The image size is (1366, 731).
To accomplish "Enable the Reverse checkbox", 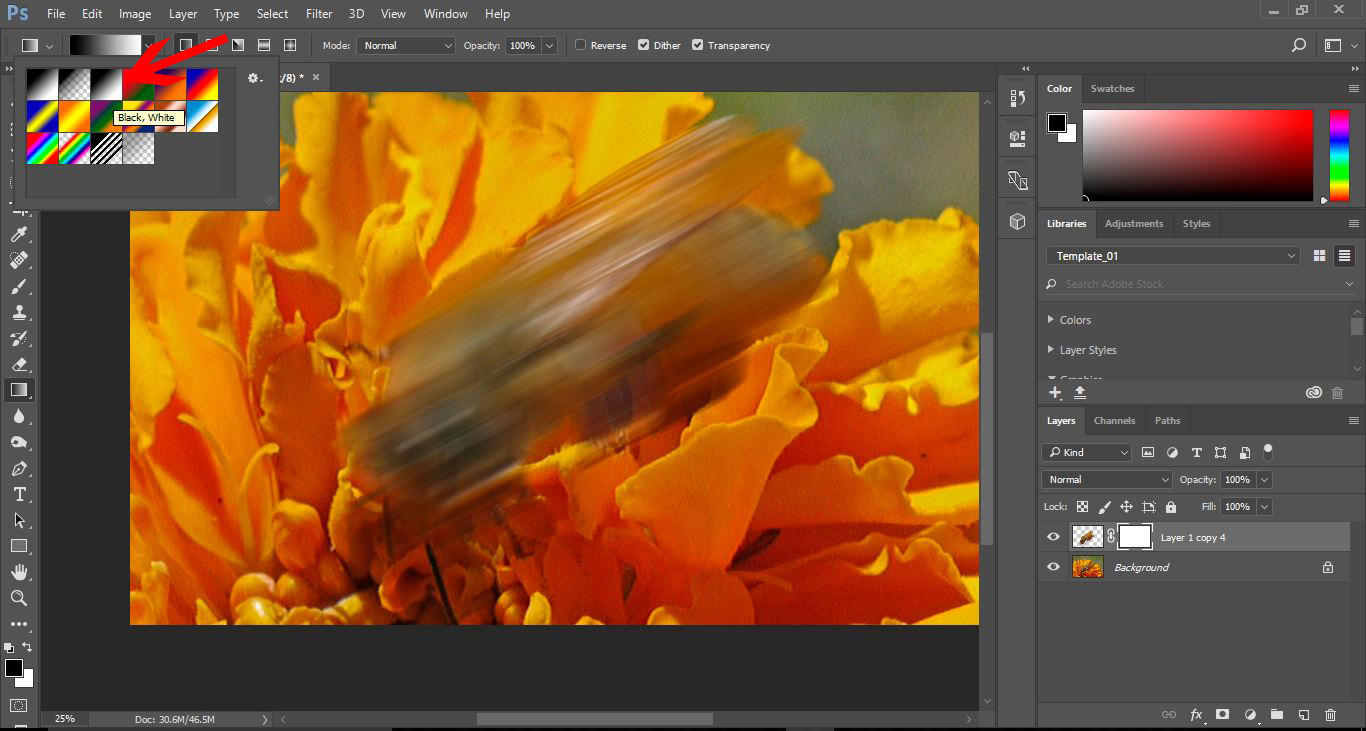I will click(x=581, y=45).
